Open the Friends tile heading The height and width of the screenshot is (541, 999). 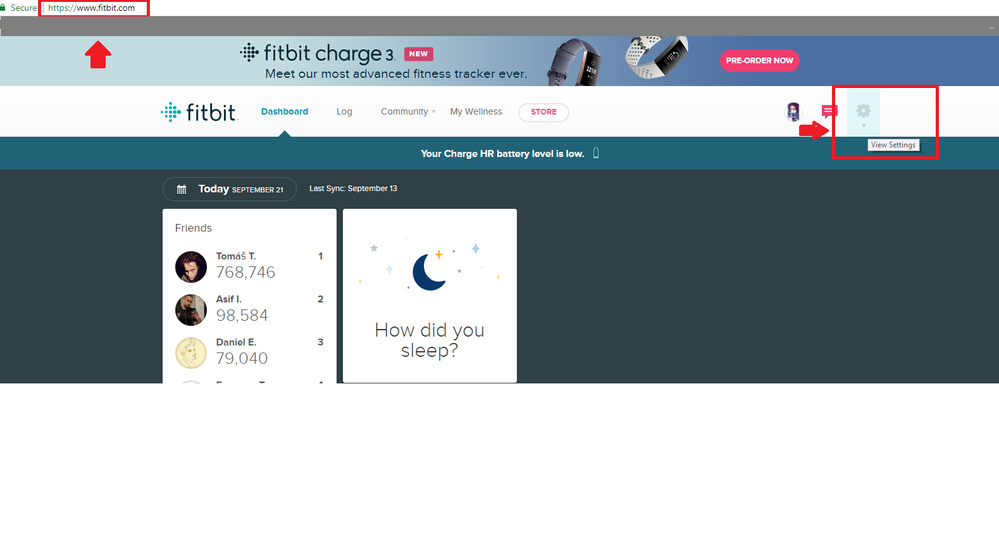[x=194, y=228]
